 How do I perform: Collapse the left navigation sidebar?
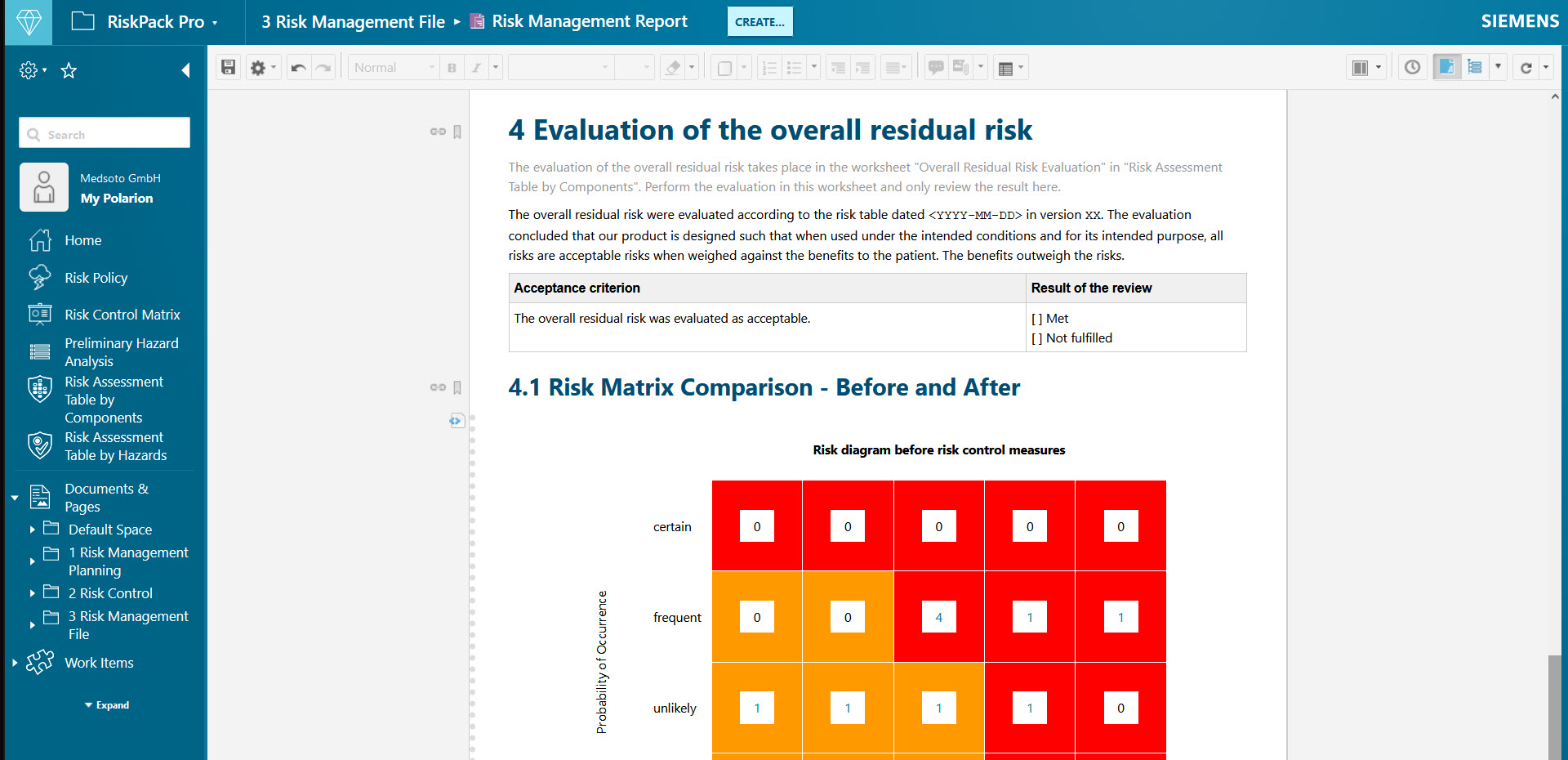pos(185,71)
